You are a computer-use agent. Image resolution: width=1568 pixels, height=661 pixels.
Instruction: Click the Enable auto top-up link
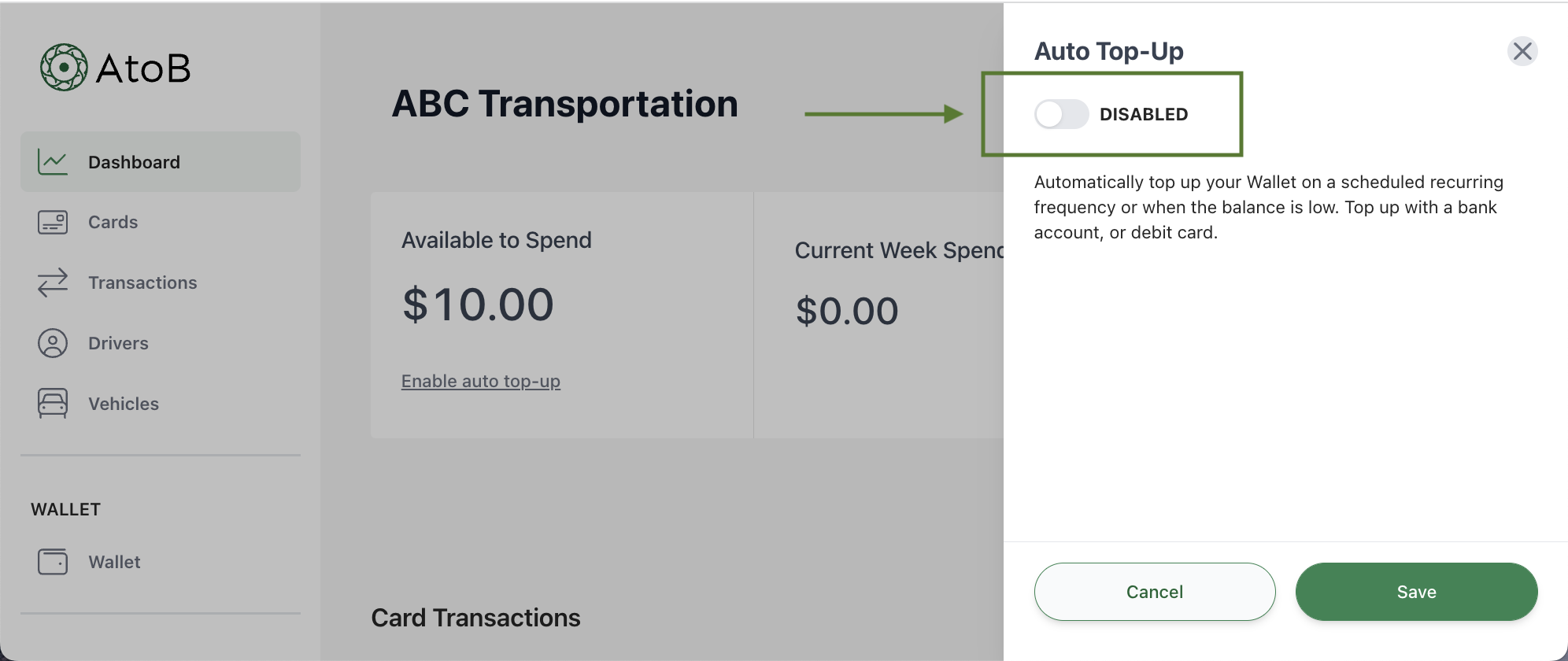tap(481, 381)
